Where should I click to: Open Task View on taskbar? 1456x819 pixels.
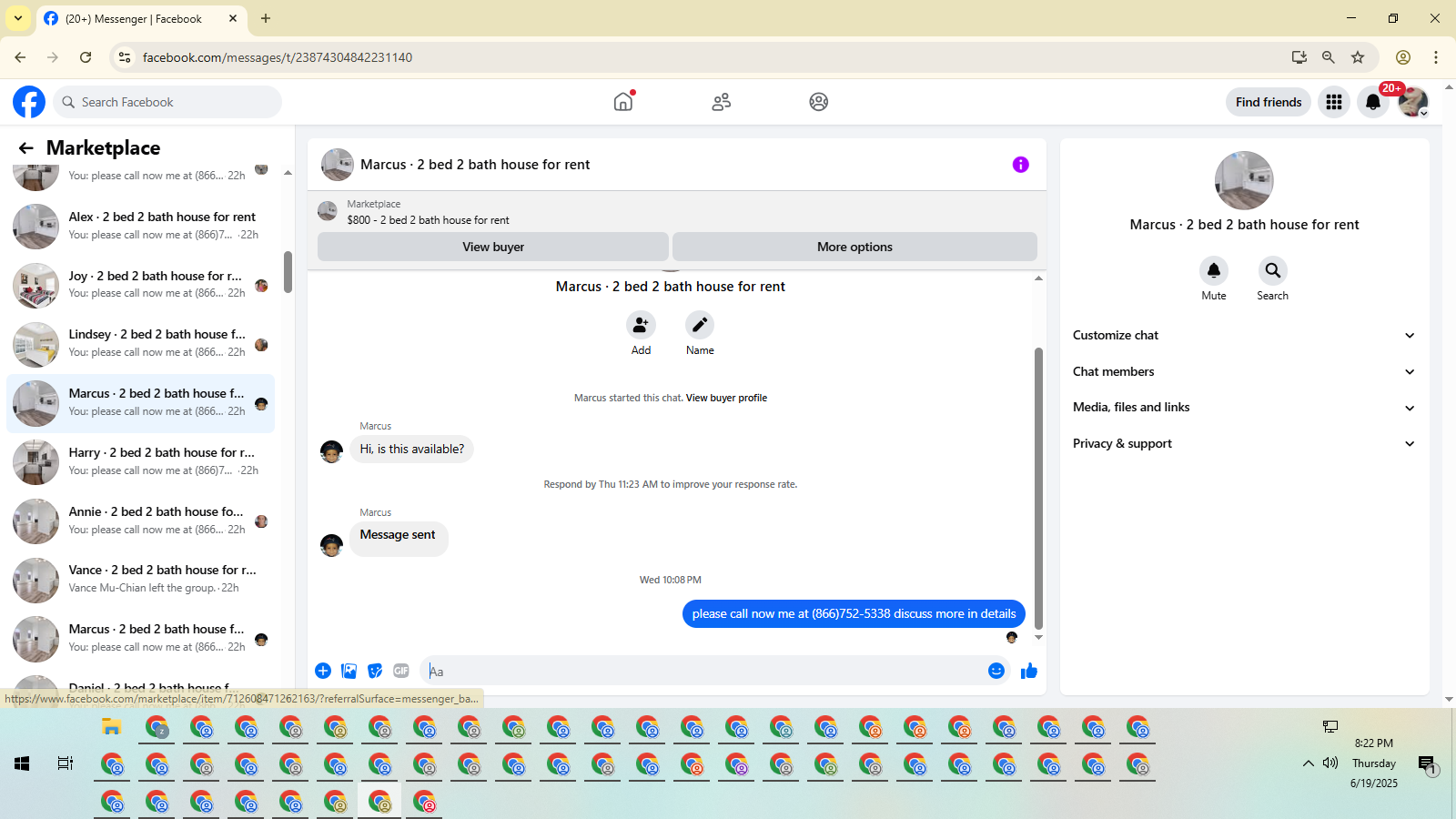coord(66,763)
